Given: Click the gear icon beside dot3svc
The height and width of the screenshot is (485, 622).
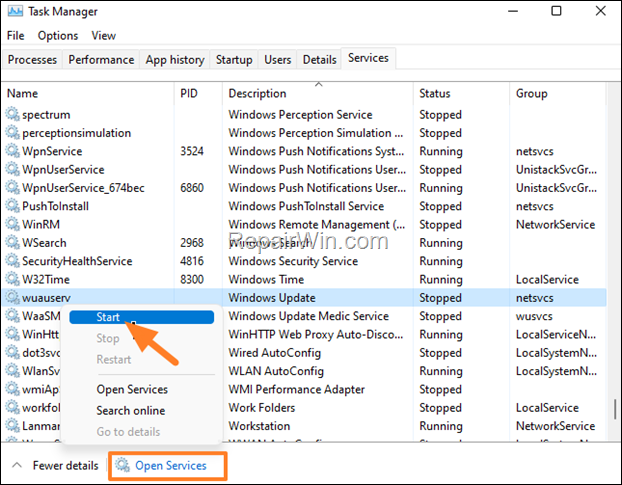Looking at the screenshot, I should pos(12,353).
